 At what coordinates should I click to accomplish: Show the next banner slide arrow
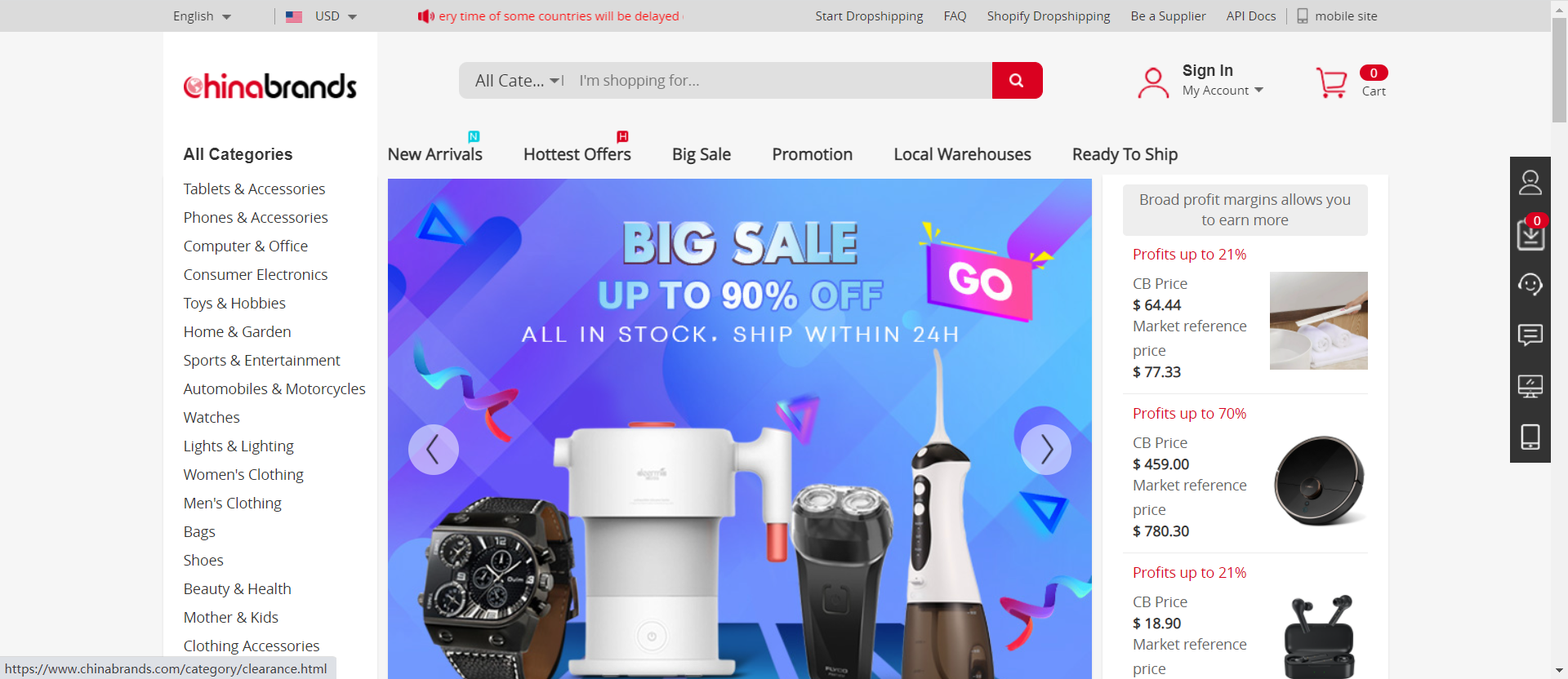[x=1046, y=450]
